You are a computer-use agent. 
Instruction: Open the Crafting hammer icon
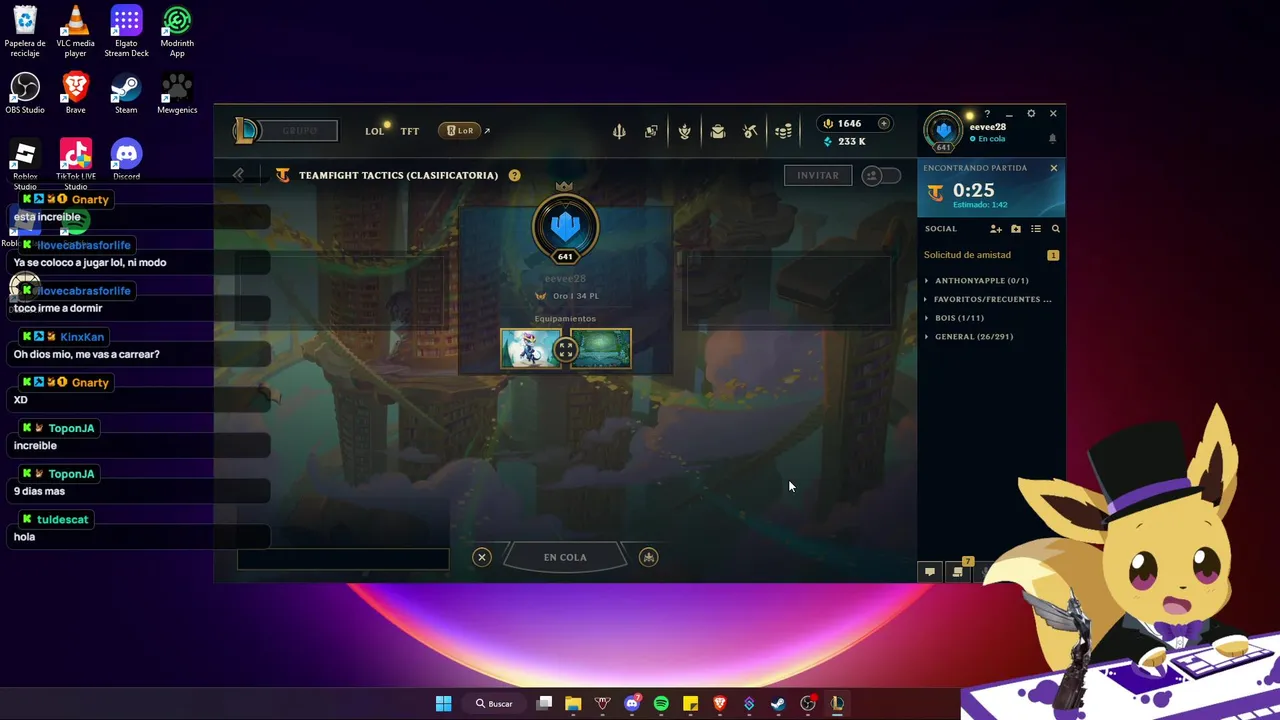[750, 132]
